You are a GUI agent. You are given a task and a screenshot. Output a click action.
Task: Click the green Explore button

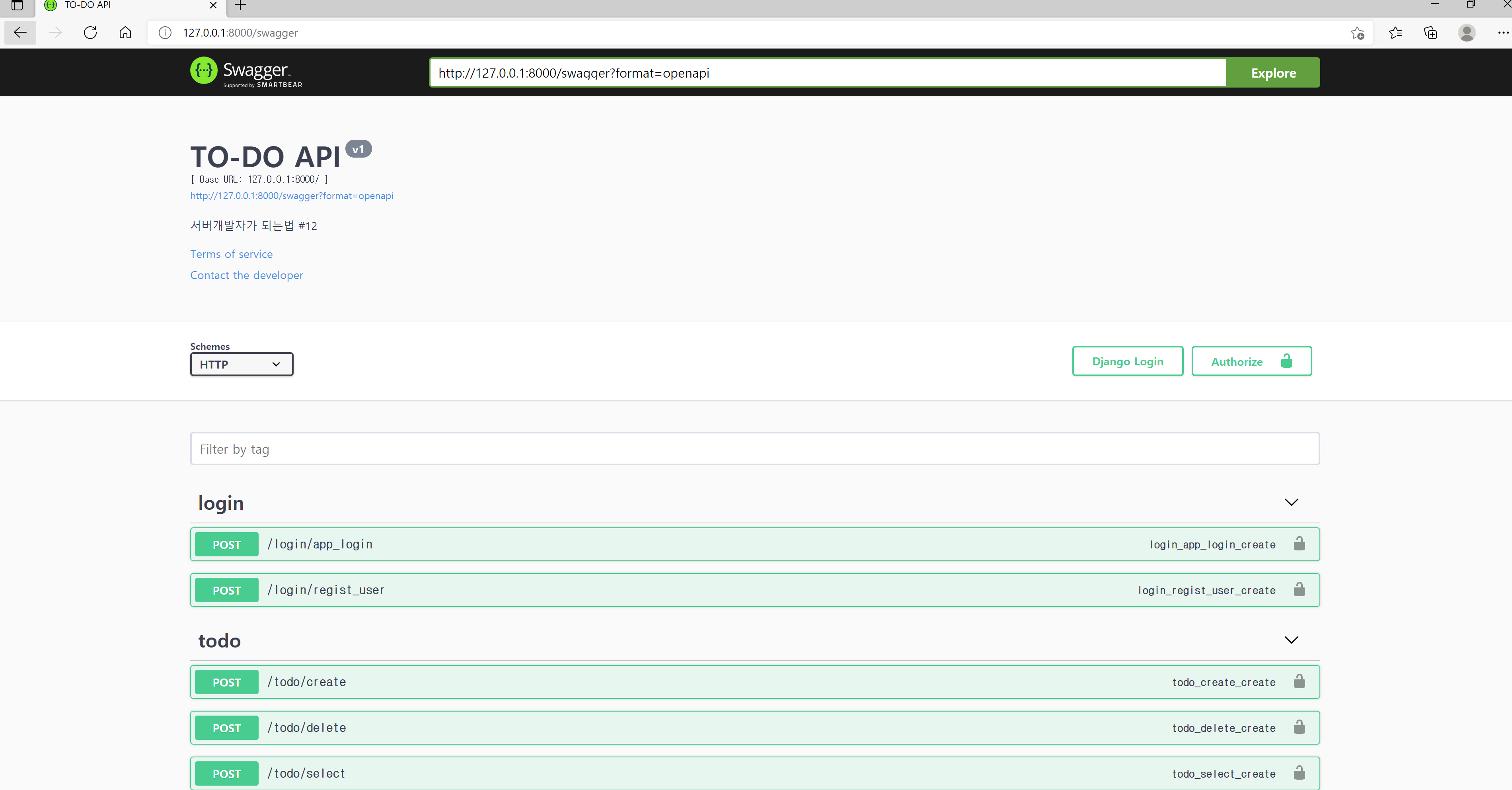point(1272,73)
